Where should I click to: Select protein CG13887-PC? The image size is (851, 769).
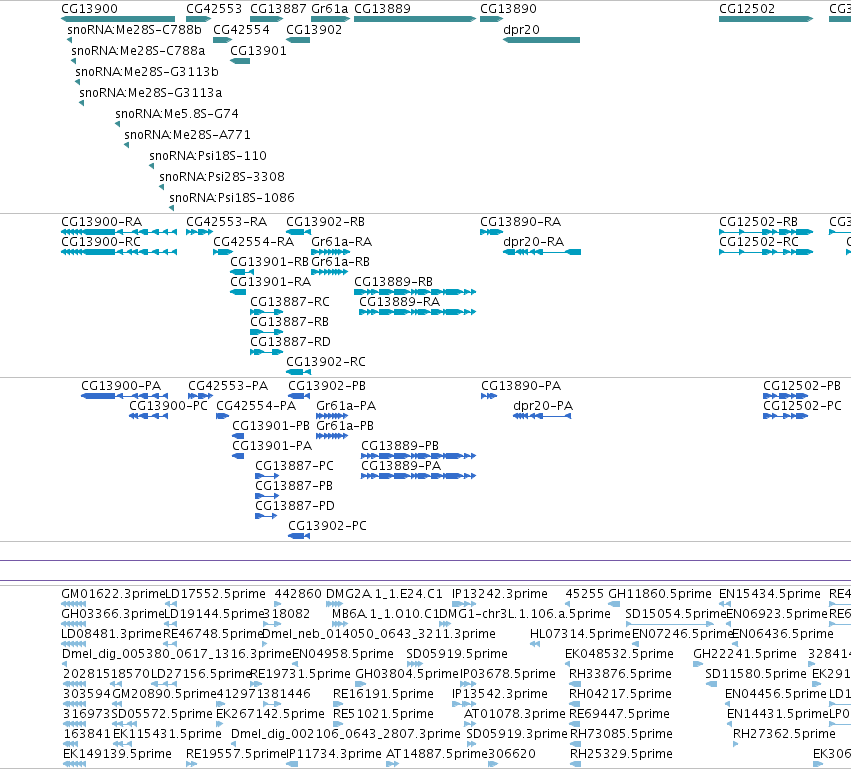click(267, 476)
